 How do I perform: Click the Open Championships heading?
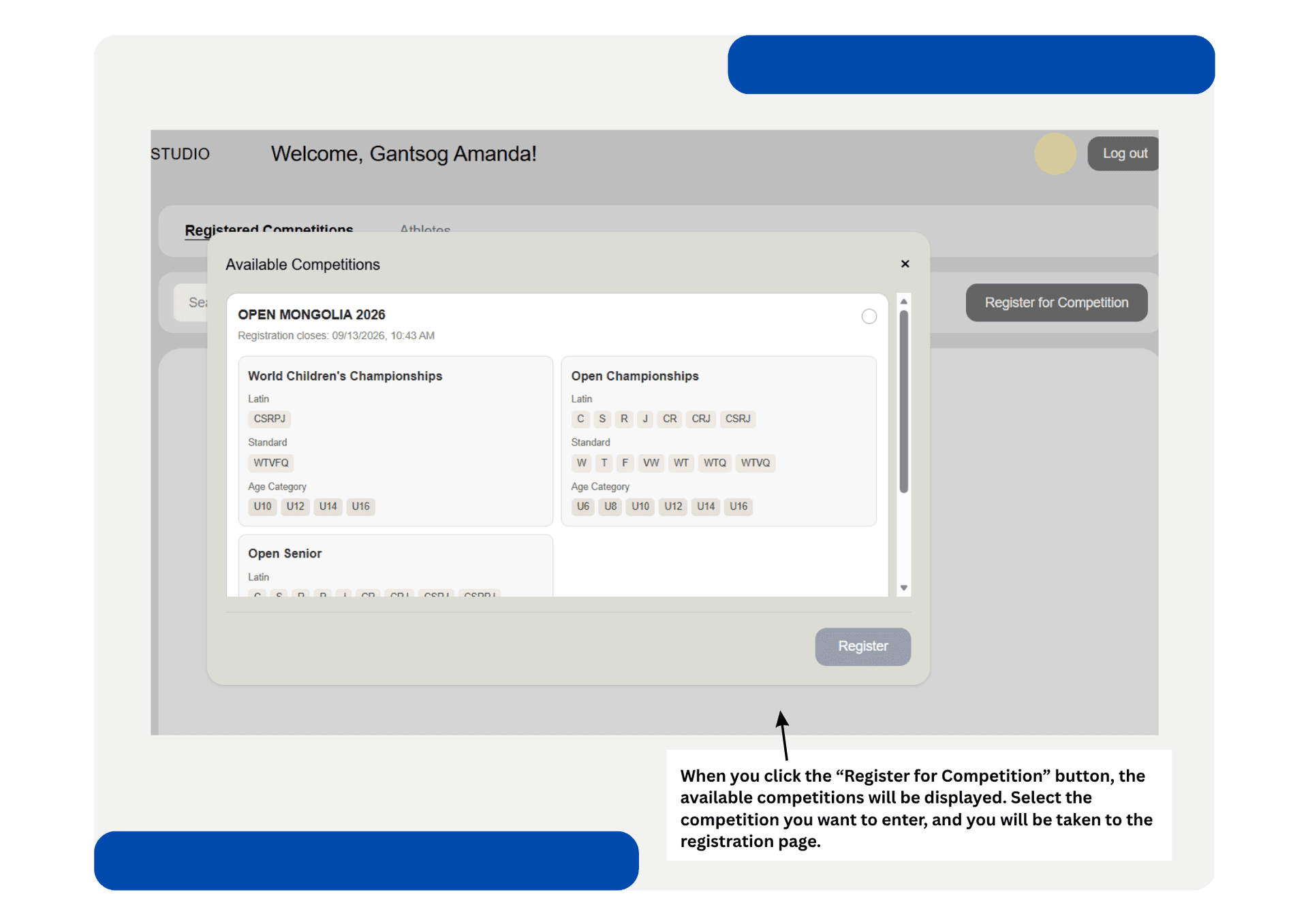coord(635,376)
